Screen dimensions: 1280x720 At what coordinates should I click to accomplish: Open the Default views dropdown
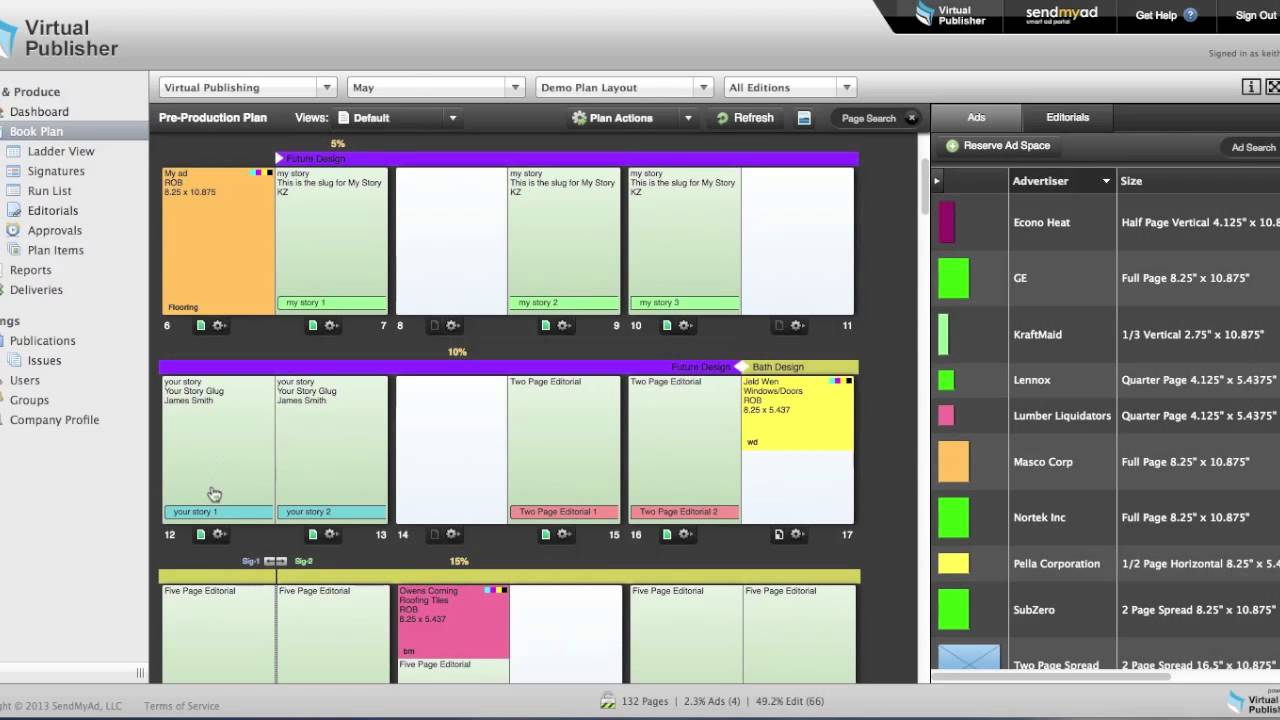(452, 118)
